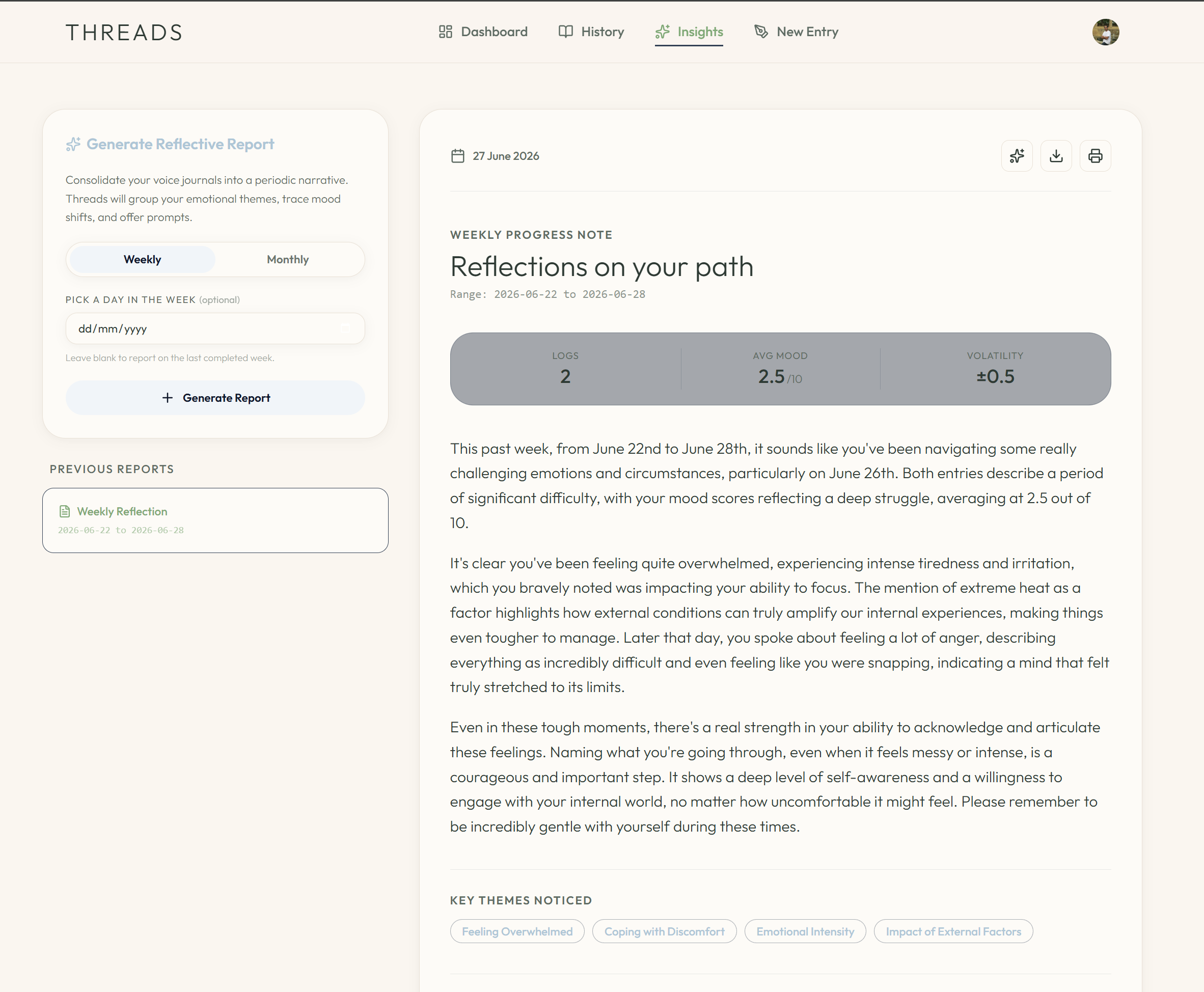Click the plus icon in Generate Report

click(x=167, y=398)
